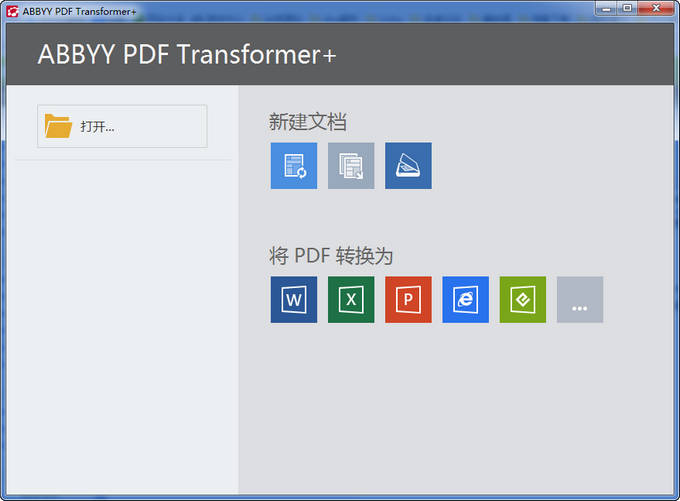Screen dimensions: 680x501
Task: Click the yellow folder icon
Action: pyautogui.click(x=58, y=126)
